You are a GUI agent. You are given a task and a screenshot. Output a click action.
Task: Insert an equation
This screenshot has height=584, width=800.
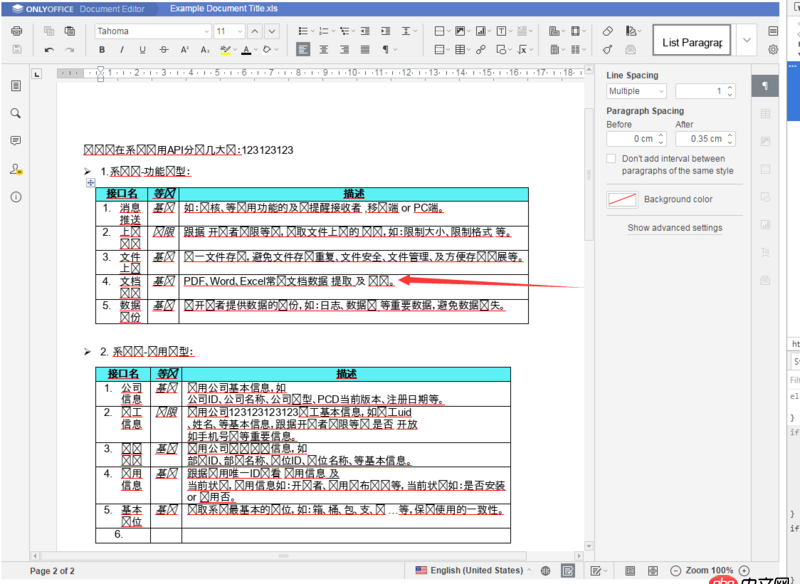tap(524, 50)
